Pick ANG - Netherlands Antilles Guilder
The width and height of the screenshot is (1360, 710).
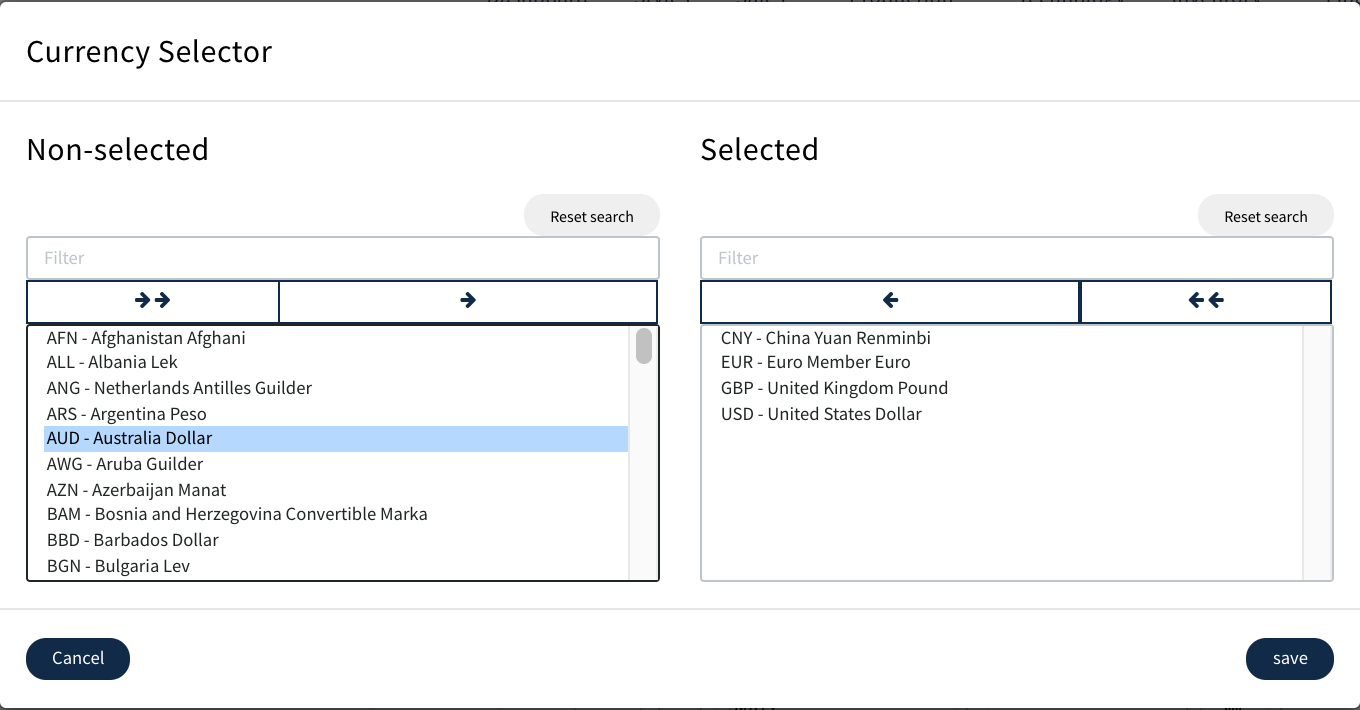pyautogui.click(x=179, y=388)
